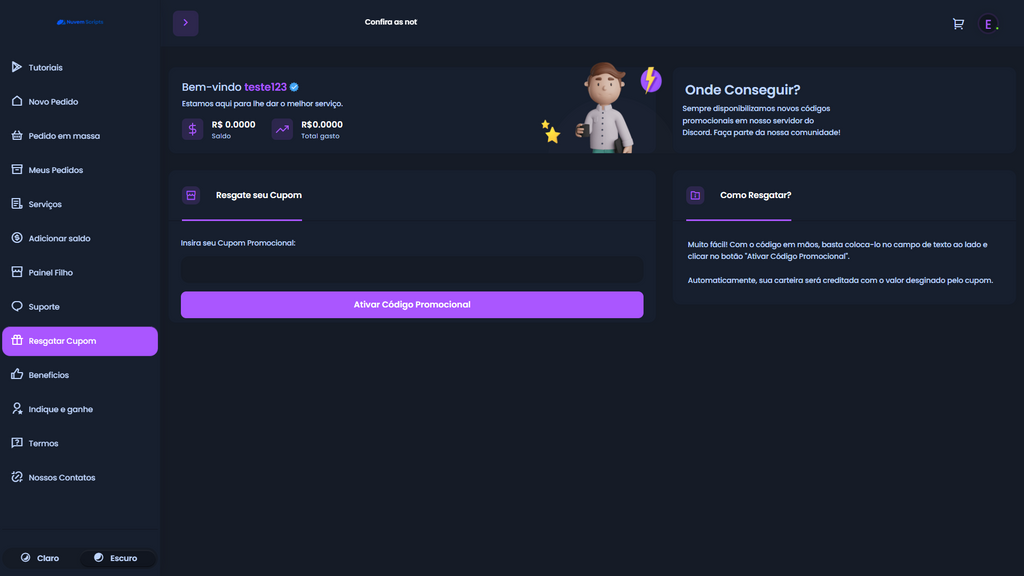Open Painel Filho menu item

point(50,273)
